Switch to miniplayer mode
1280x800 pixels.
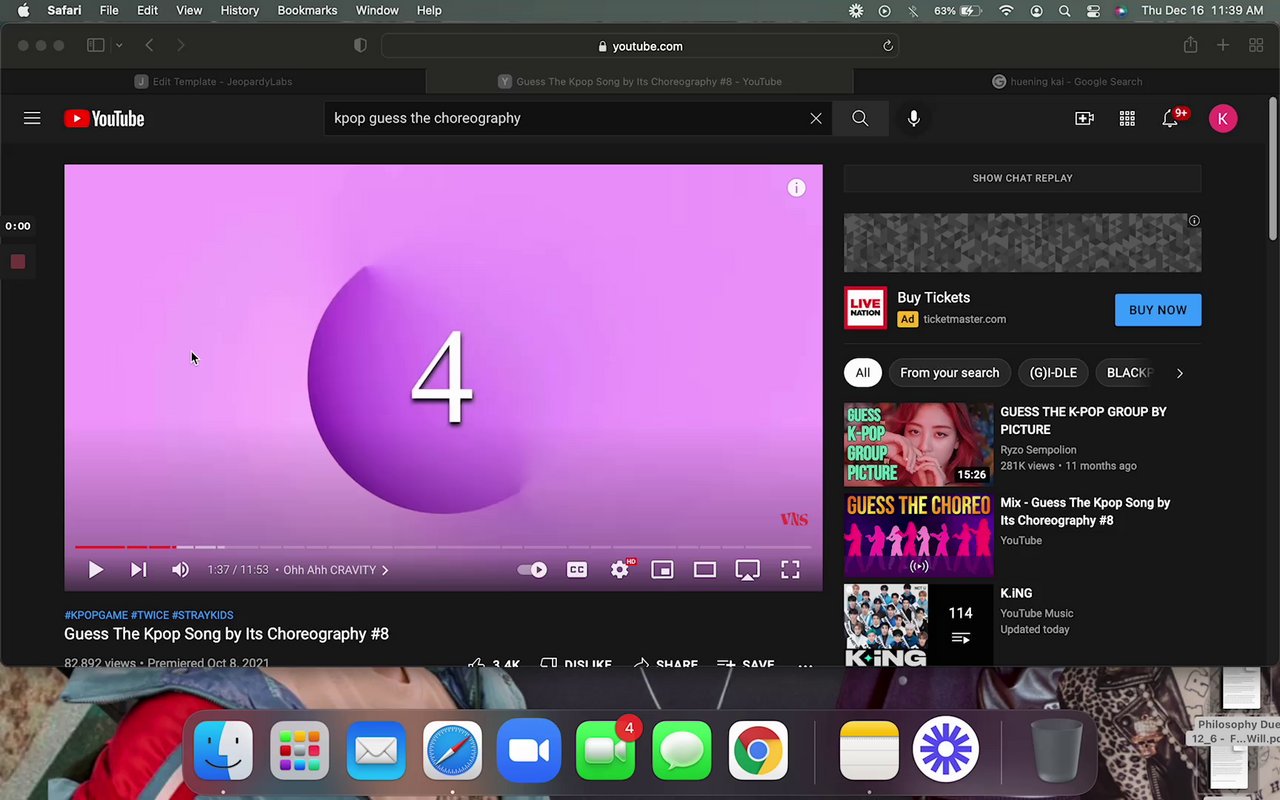[x=662, y=569]
